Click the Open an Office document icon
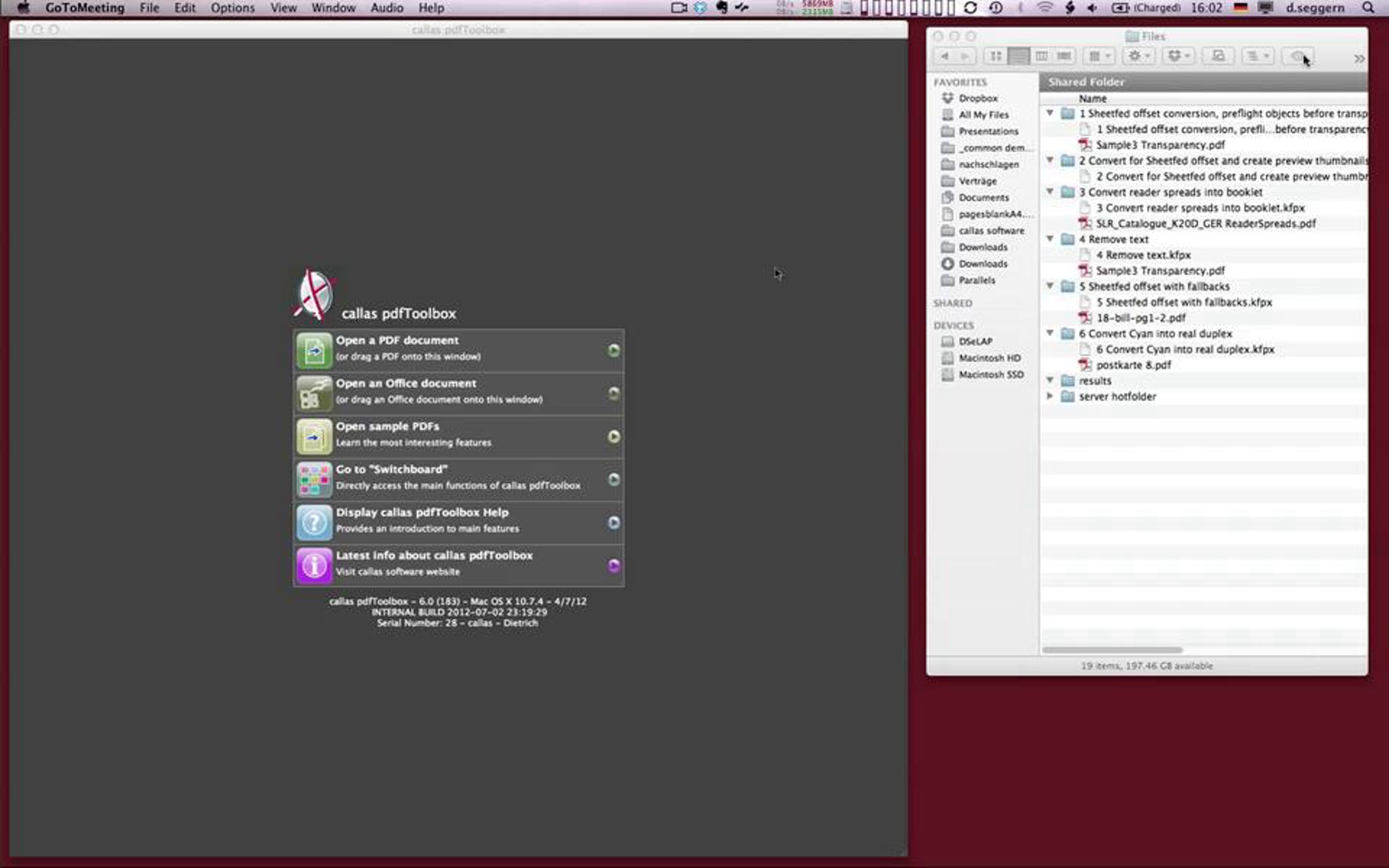The width and height of the screenshot is (1389, 868). pyautogui.click(x=314, y=393)
